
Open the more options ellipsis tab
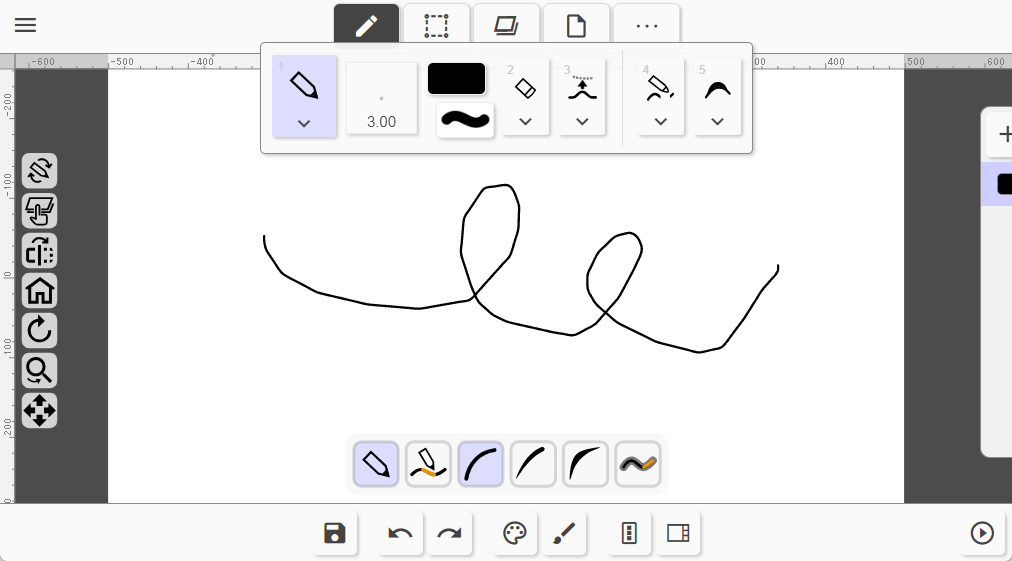pos(646,25)
